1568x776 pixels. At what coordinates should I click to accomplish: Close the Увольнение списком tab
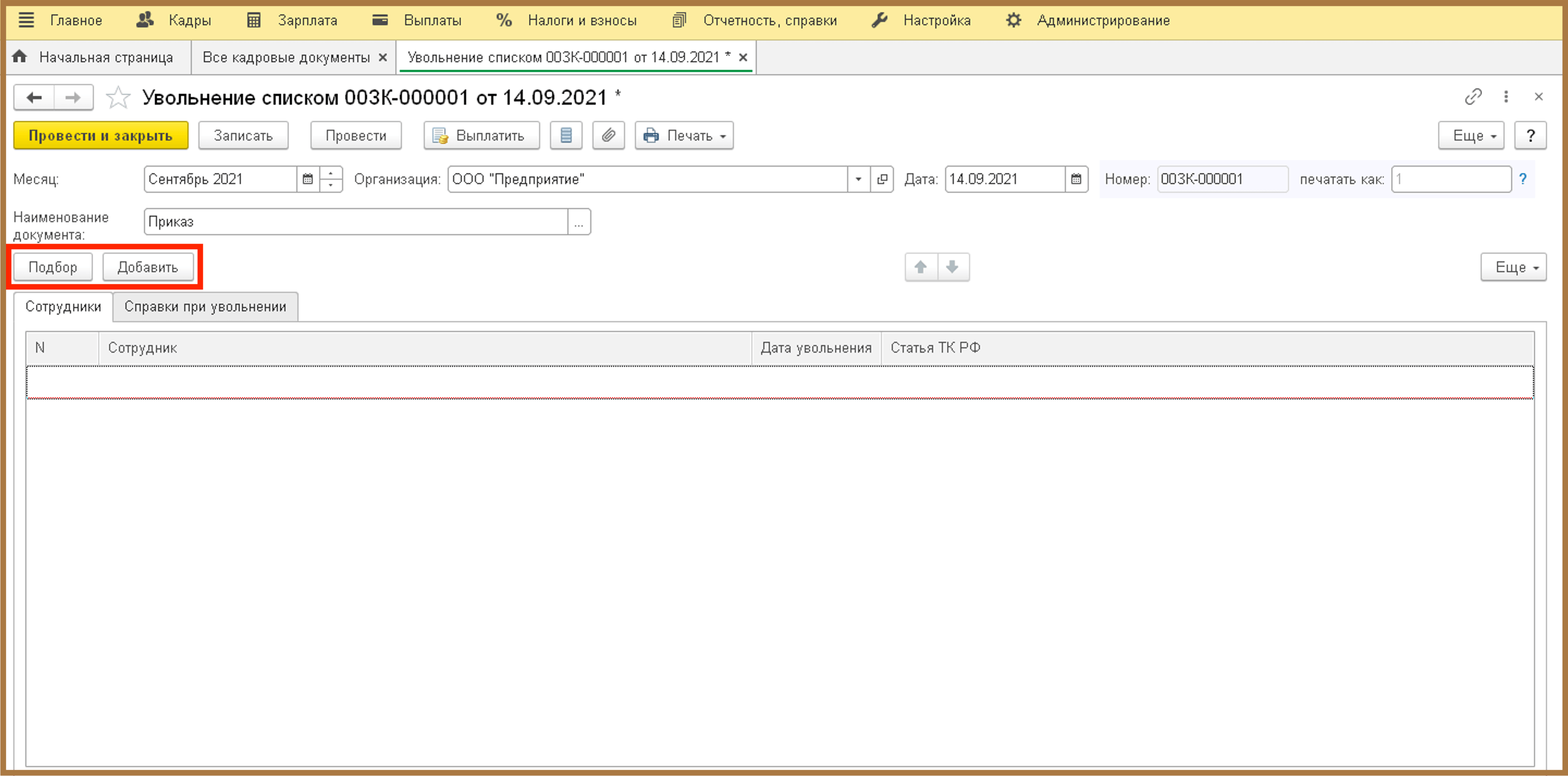tap(743, 57)
